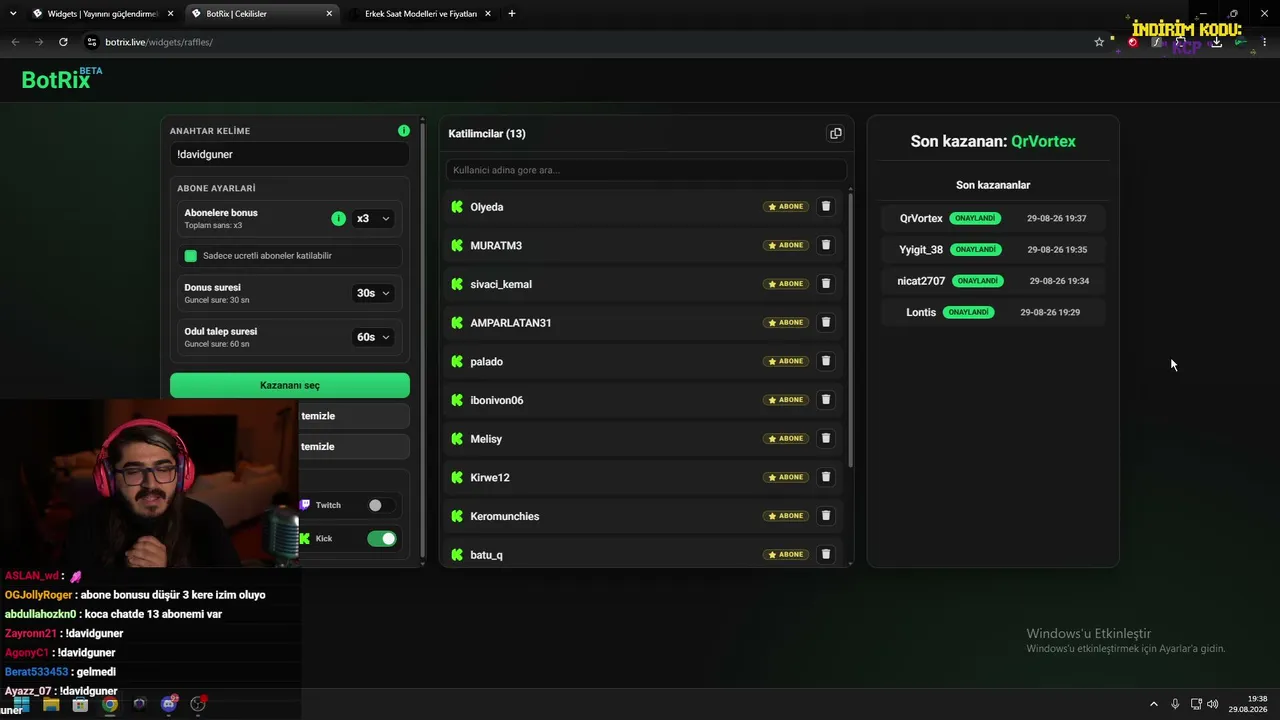Image resolution: width=1280 pixels, height=720 pixels.
Task: Delete Melisy using the trash icon
Action: point(826,439)
